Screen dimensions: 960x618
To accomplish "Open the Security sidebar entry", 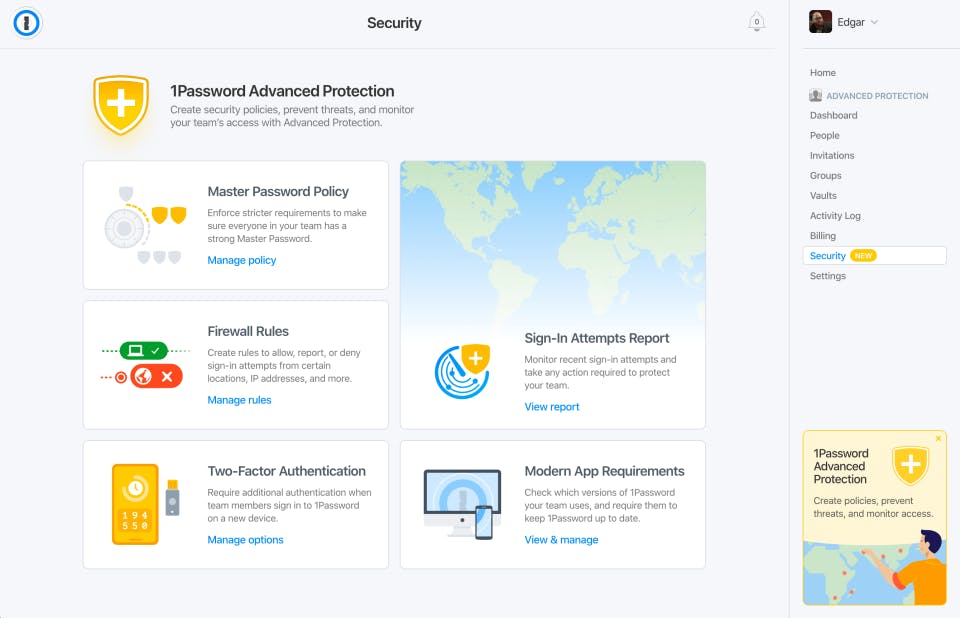I will 828,255.
